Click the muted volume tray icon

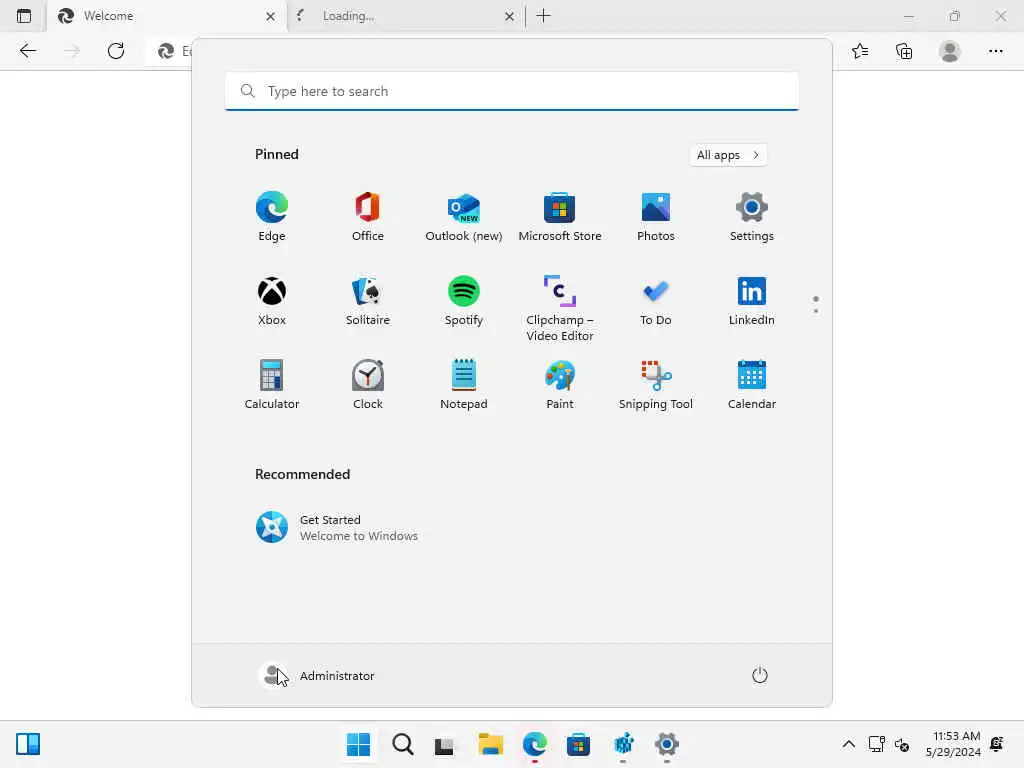click(x=902, y=744)
